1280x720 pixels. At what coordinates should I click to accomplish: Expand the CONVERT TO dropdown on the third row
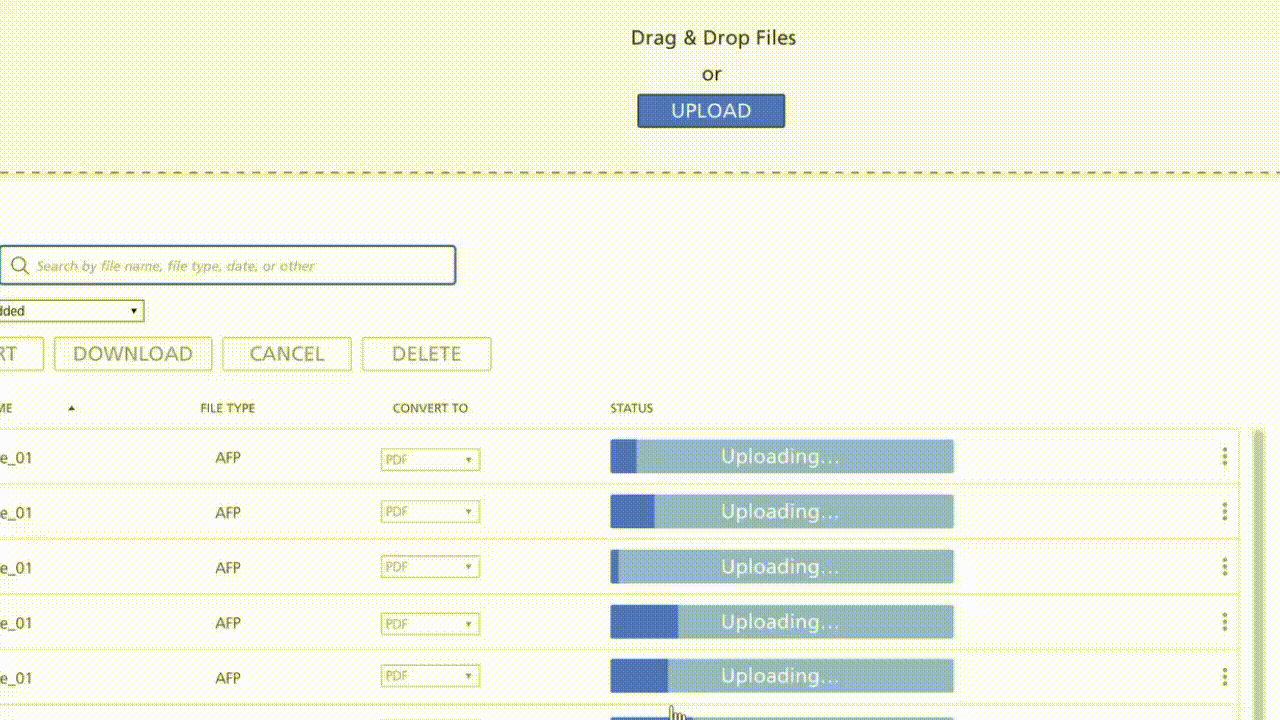[469, 566]
